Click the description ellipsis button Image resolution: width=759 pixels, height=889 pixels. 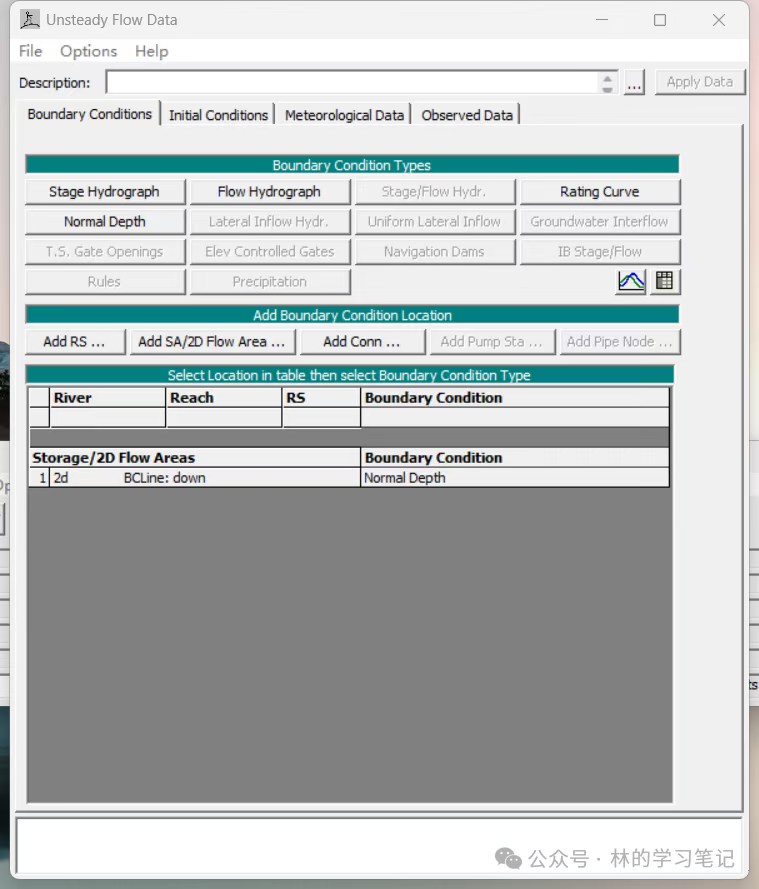tap(634, 83)
